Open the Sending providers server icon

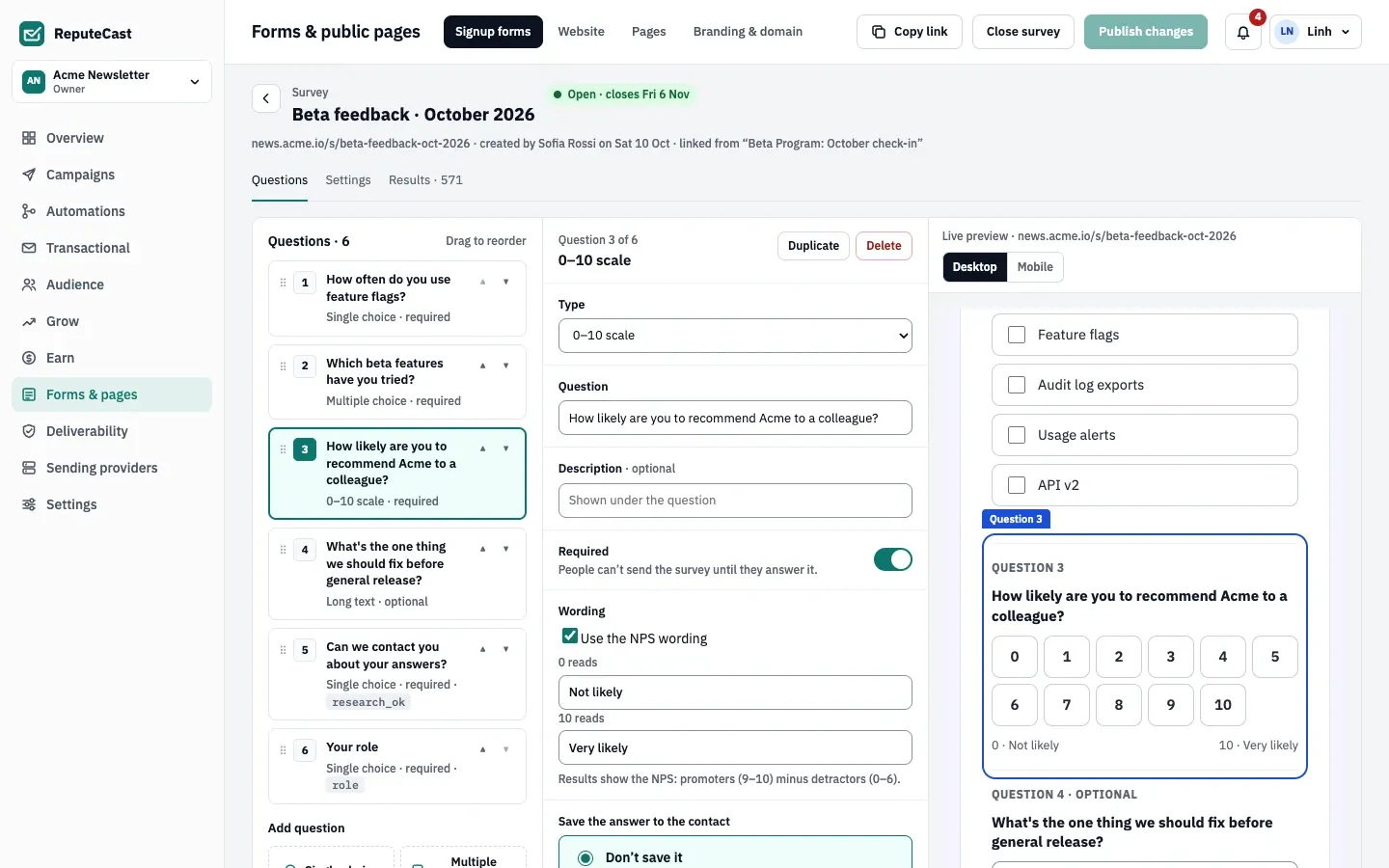click(x=29, y=468)
